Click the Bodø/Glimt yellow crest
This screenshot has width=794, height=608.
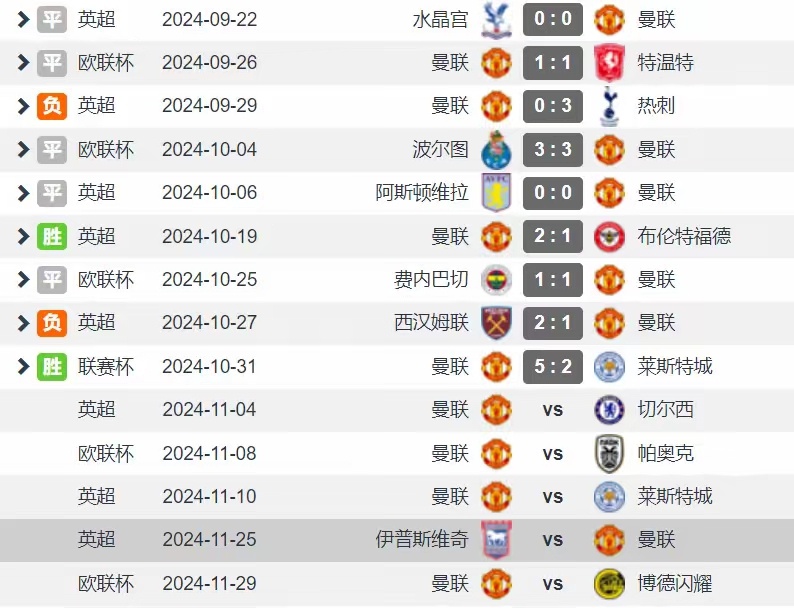[x=609, y=583]
